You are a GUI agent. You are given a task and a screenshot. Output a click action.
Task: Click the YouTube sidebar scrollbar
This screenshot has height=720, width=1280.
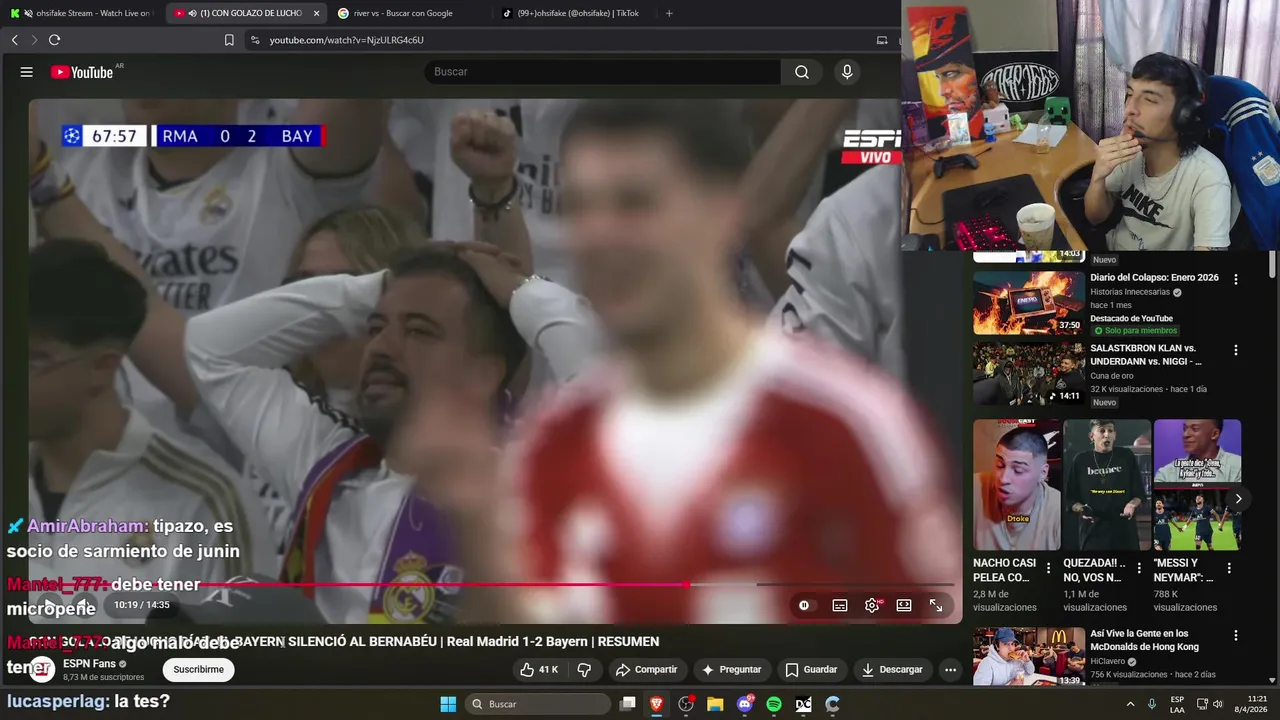coord(1272,265)
